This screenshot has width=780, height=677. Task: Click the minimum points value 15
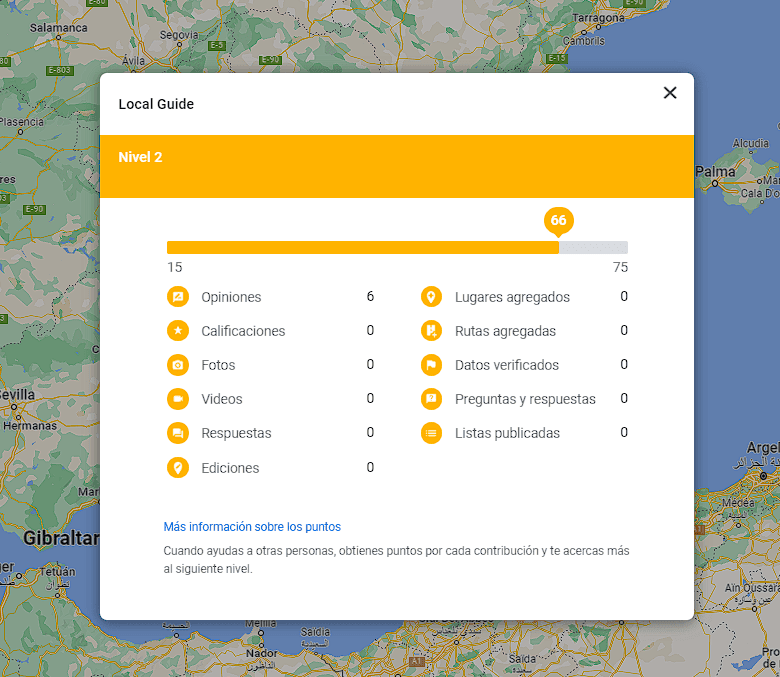point(175,267)
